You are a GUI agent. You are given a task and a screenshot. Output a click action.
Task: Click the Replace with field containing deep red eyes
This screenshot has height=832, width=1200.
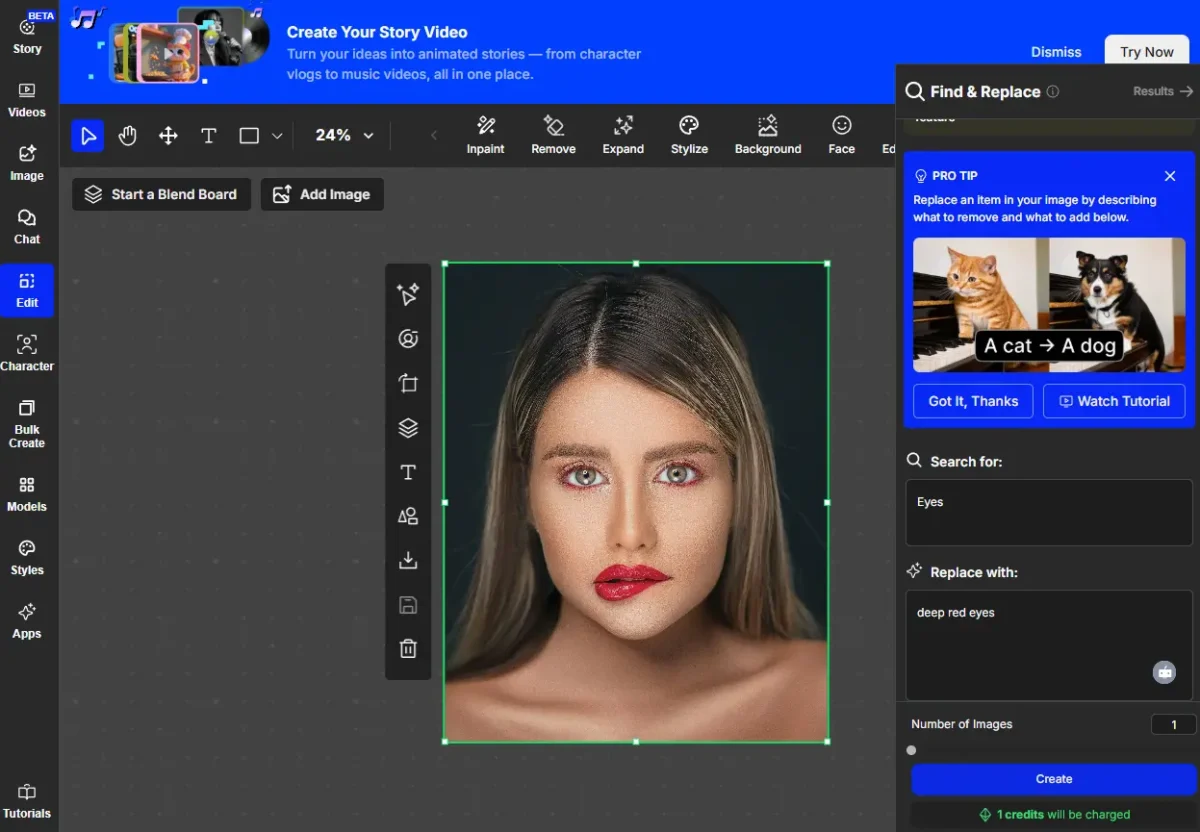pyautogui.click(x=1049, y=645)
